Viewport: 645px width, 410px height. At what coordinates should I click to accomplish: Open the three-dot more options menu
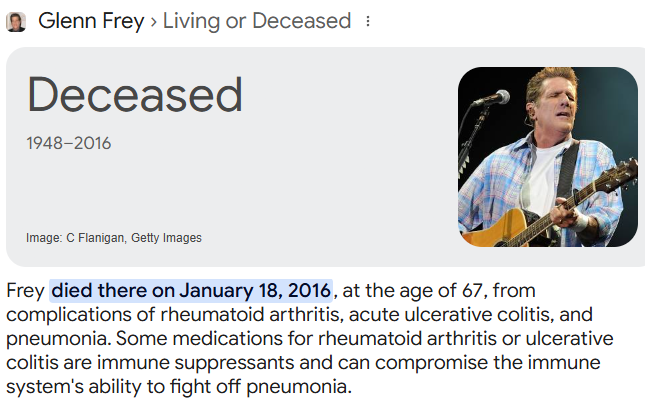tap(368, 21)
